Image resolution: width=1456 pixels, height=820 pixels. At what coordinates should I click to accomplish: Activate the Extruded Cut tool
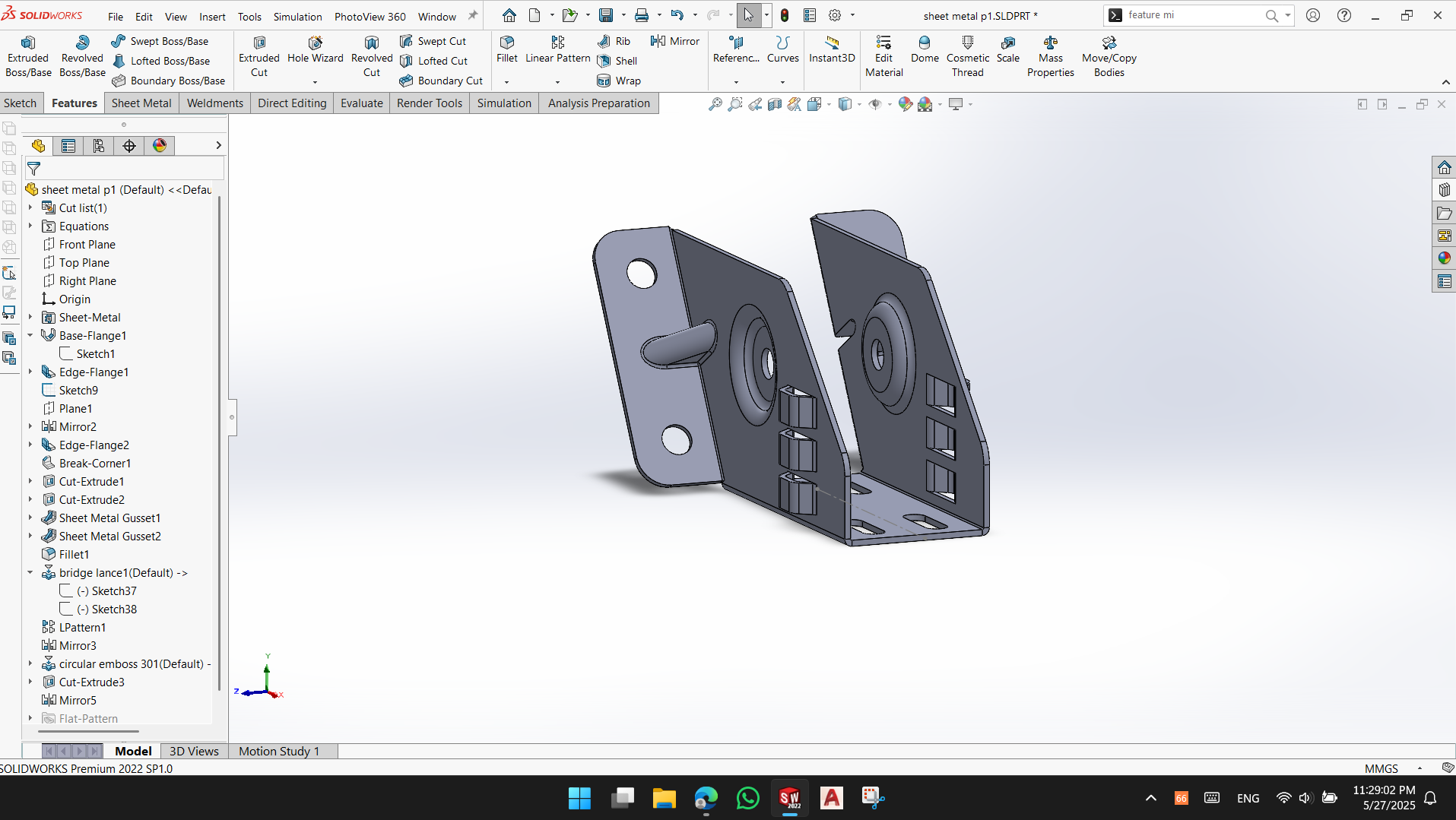259,56
